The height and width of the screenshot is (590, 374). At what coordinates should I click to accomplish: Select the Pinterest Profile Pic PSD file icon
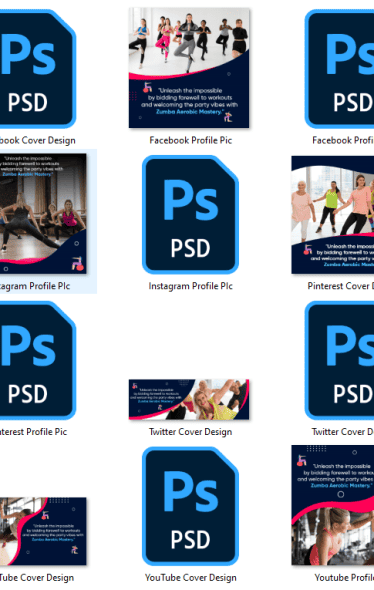coord(38,360)
